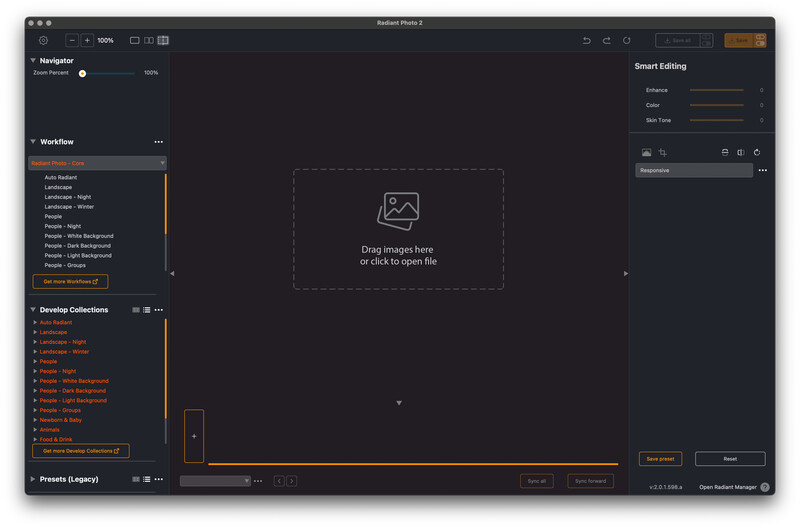
Task: Adjust the Enhance slider
Action: (716, 90)
